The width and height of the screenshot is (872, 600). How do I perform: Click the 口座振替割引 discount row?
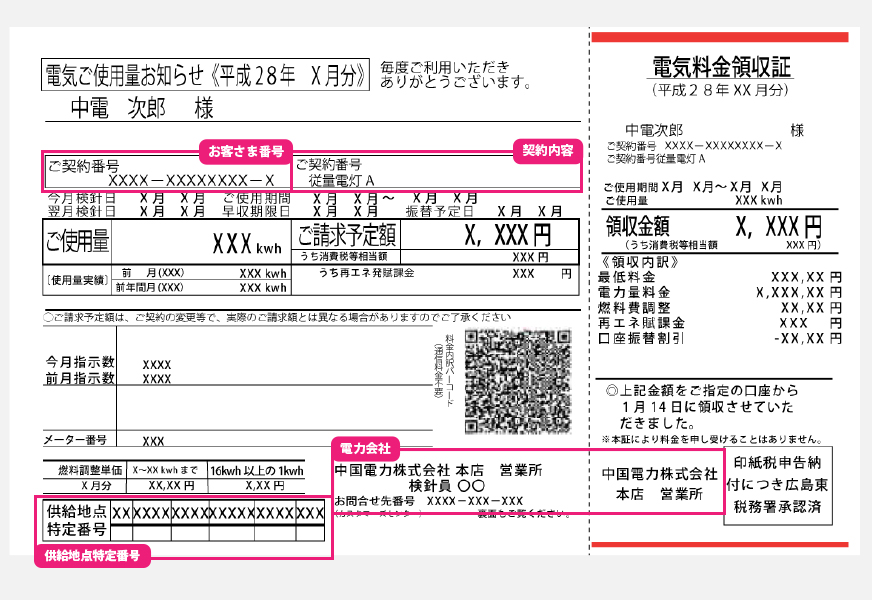[x=720, y=338]
